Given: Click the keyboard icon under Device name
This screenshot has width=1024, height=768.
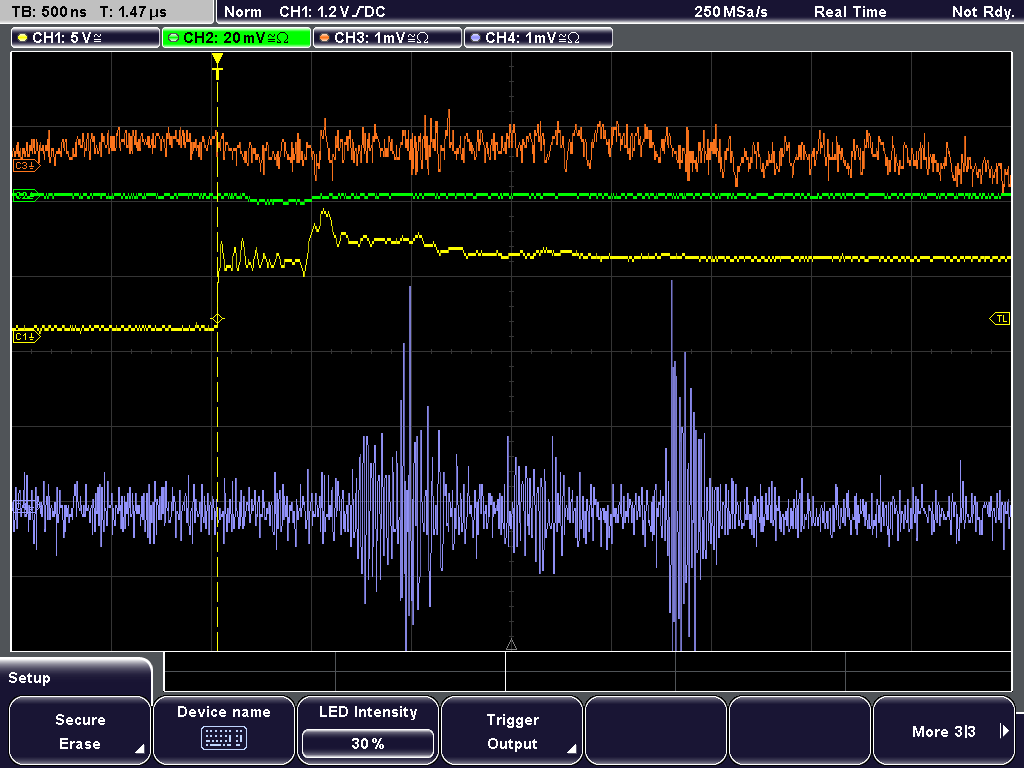Looking at the screenshot, I should (x=223, y=739).
